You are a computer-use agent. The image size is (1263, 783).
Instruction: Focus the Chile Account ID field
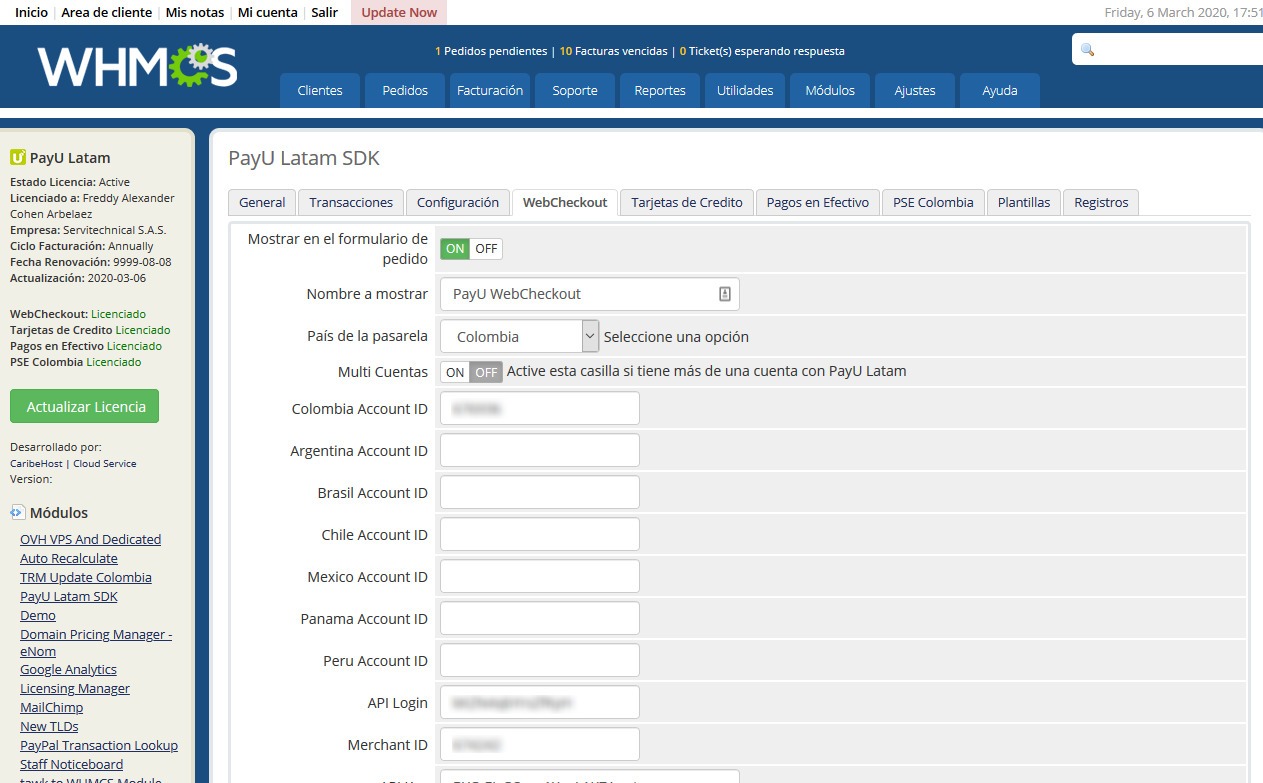(x=540, y=534)
